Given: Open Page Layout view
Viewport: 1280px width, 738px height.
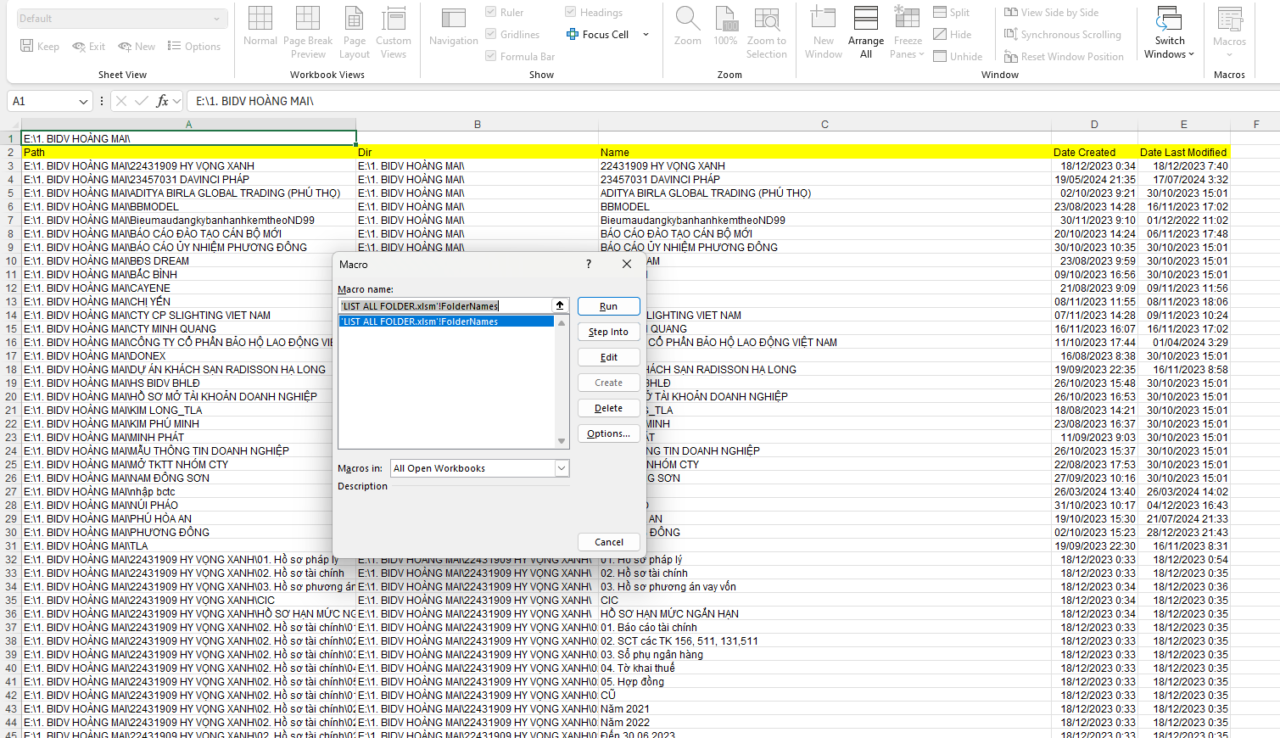Looking at the screenshot, I should click(354, 32).
